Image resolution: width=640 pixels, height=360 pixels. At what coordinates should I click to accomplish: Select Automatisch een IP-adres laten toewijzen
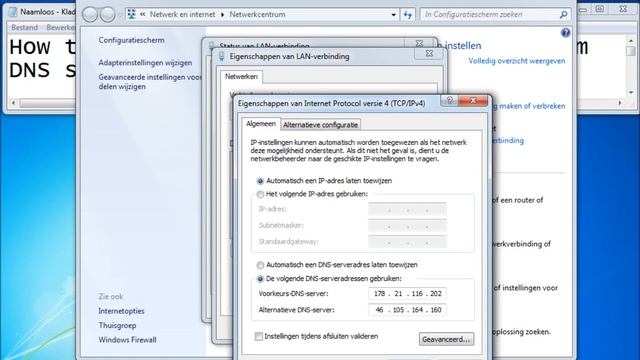260,181
